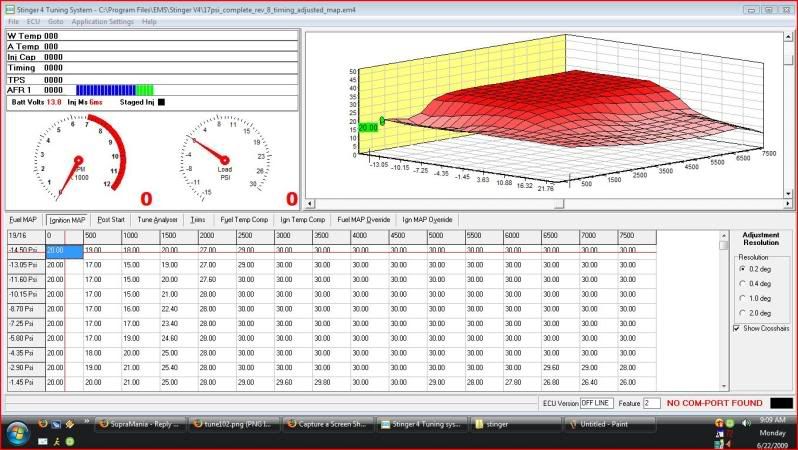This screenshot has height=450, width=798.
Task: Select the Ignition MAP tab
Action: (67, 220)
